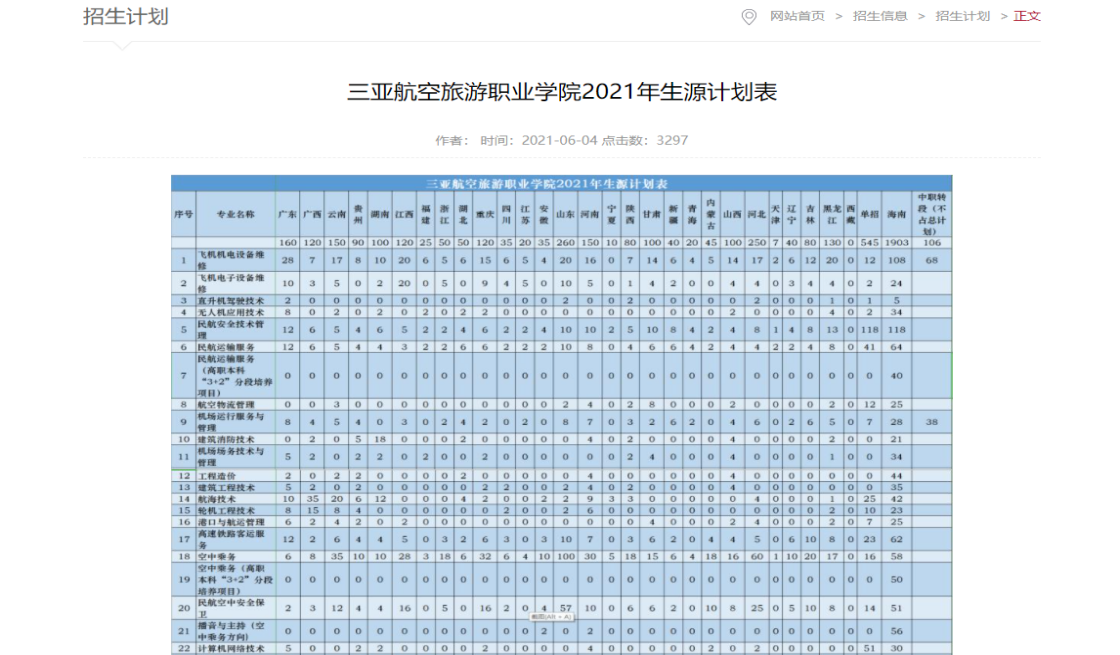Click the red 正文 breadcrumb text
1120x655 pixels.
tap(1027, 16)
